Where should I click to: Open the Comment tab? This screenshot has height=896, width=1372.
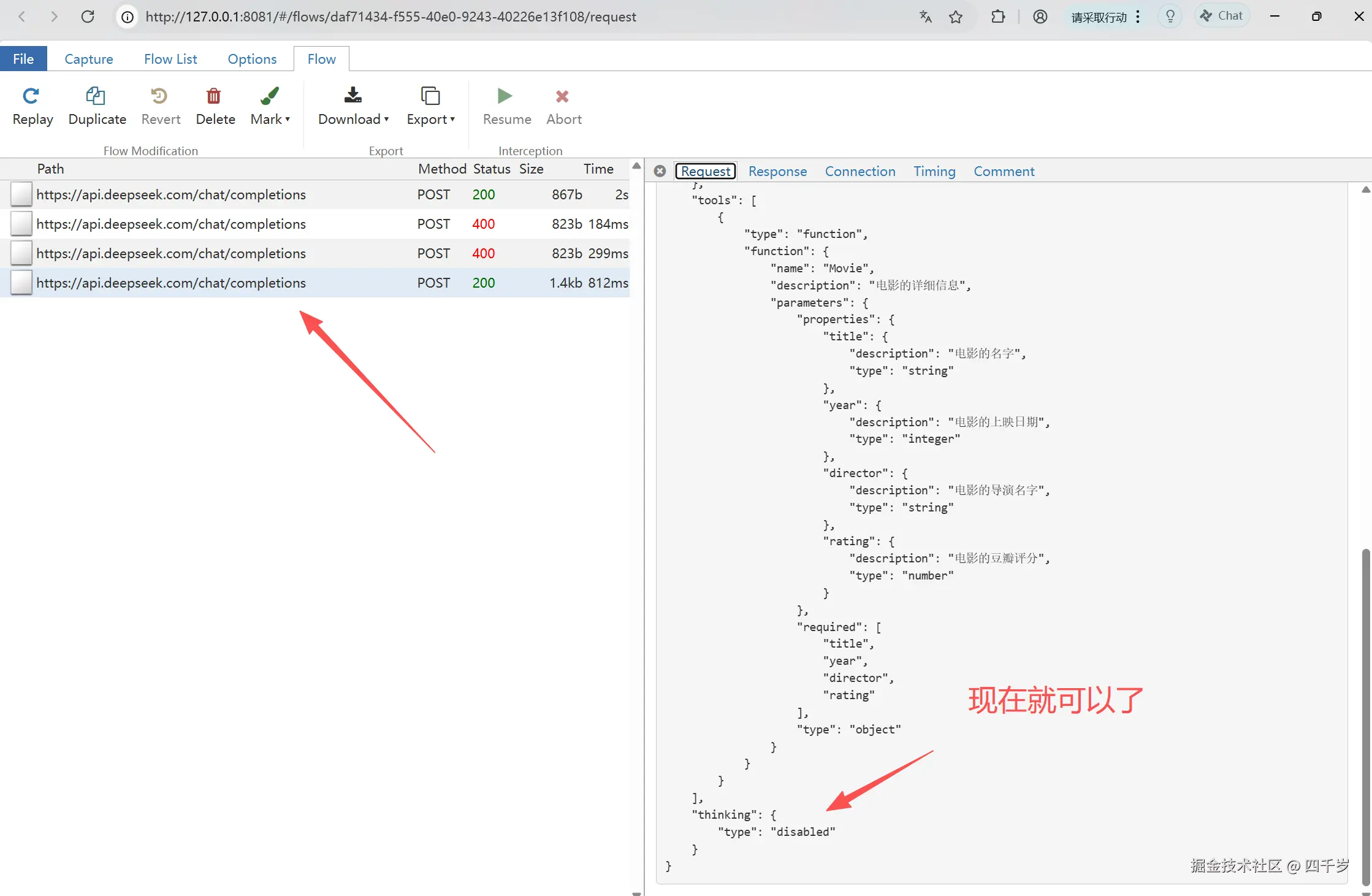coord(1004,171)
